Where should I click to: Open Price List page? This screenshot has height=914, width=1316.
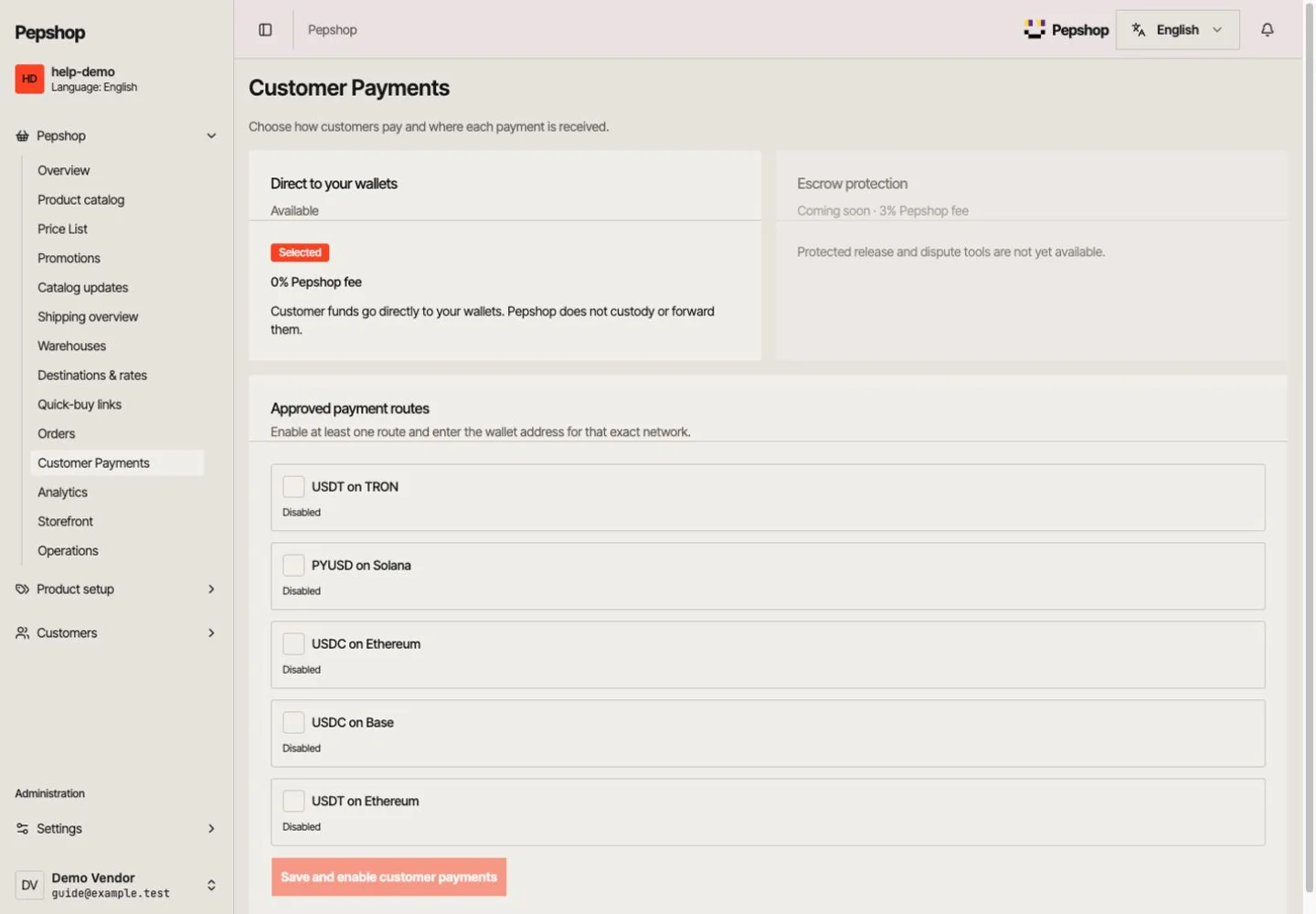pyautogui.click(x=117, y=229)
